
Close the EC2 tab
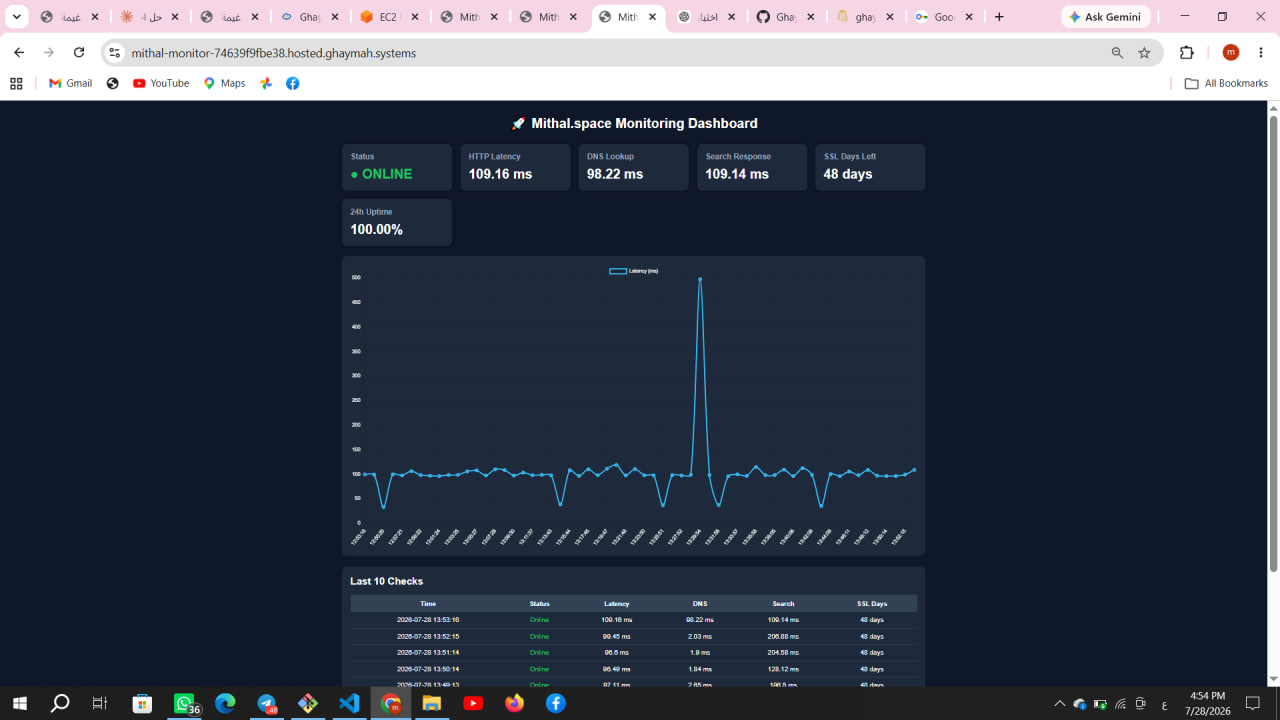413,17
